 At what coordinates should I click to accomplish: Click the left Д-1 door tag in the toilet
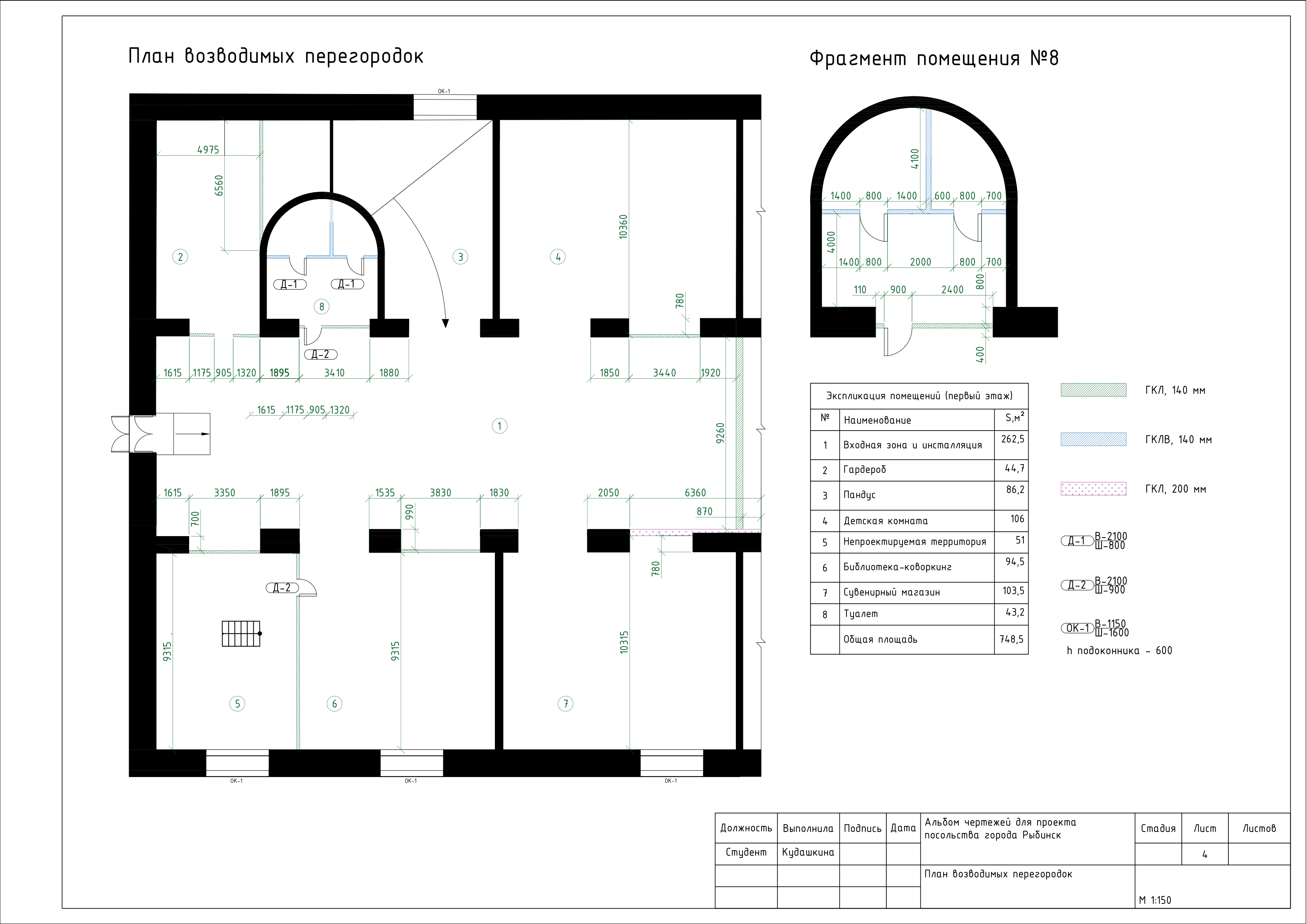(290, 284)
